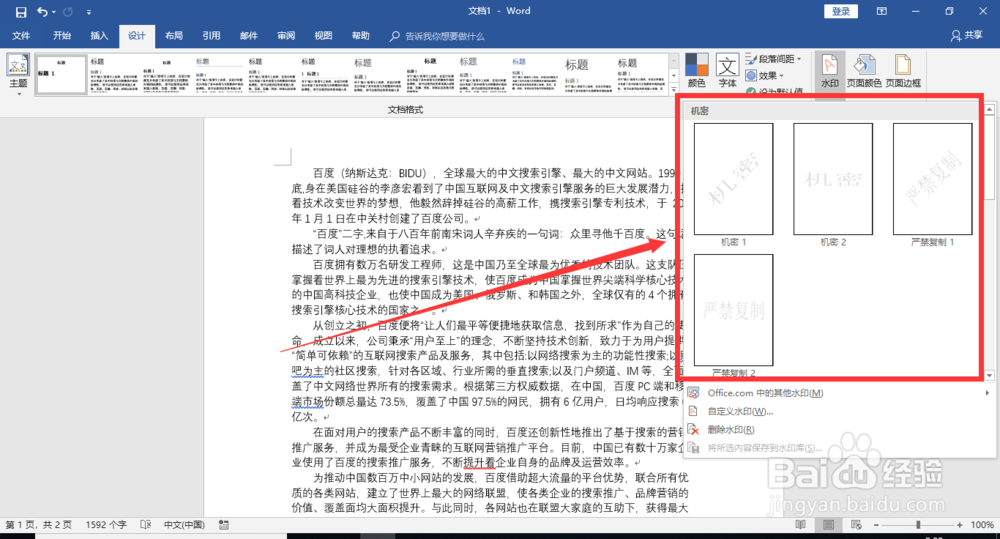
Task: Open the 页面颜色 page color menu
Action: [864, 70]
